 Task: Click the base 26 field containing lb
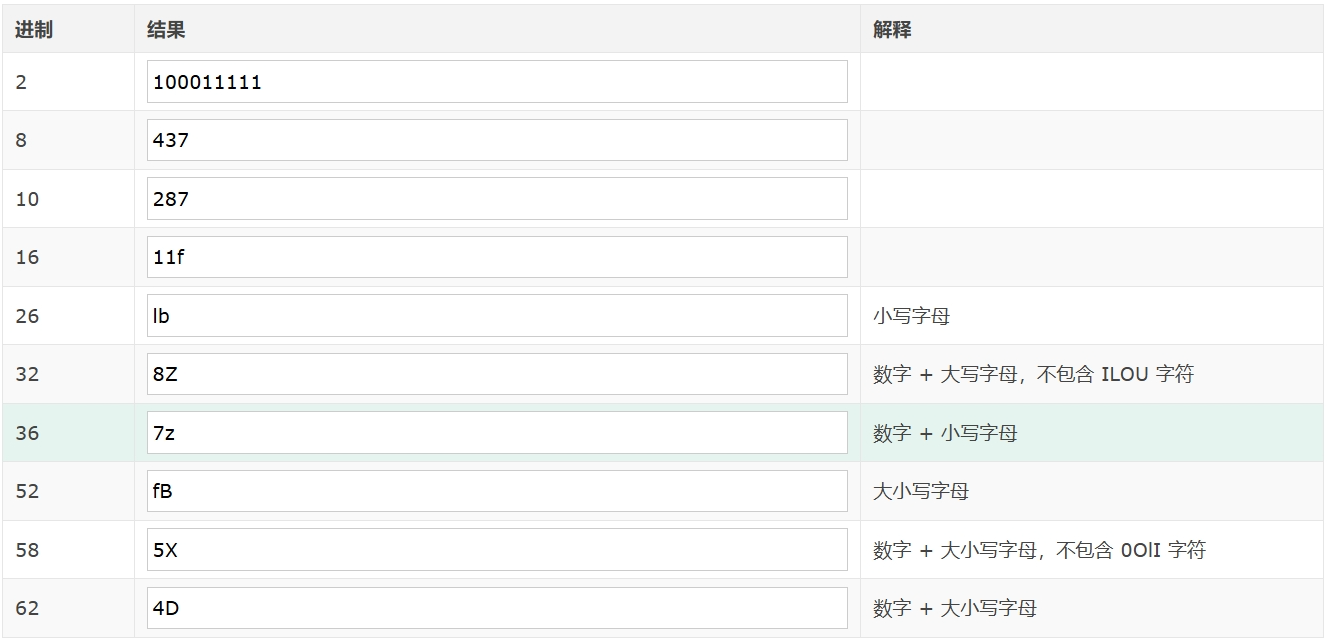[497, 316]
